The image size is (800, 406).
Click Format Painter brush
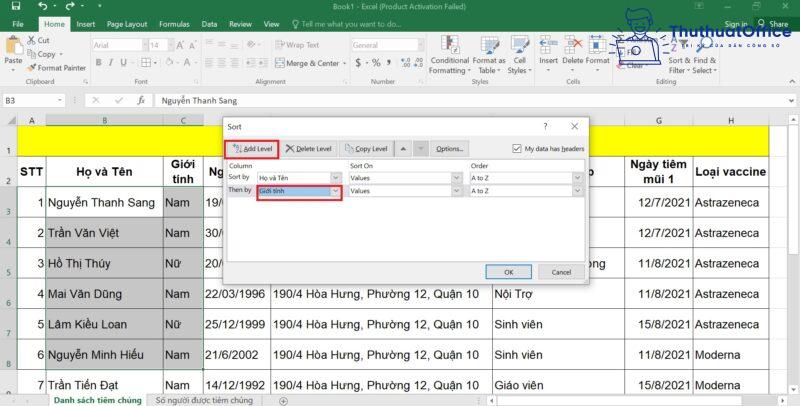point(57,68)
